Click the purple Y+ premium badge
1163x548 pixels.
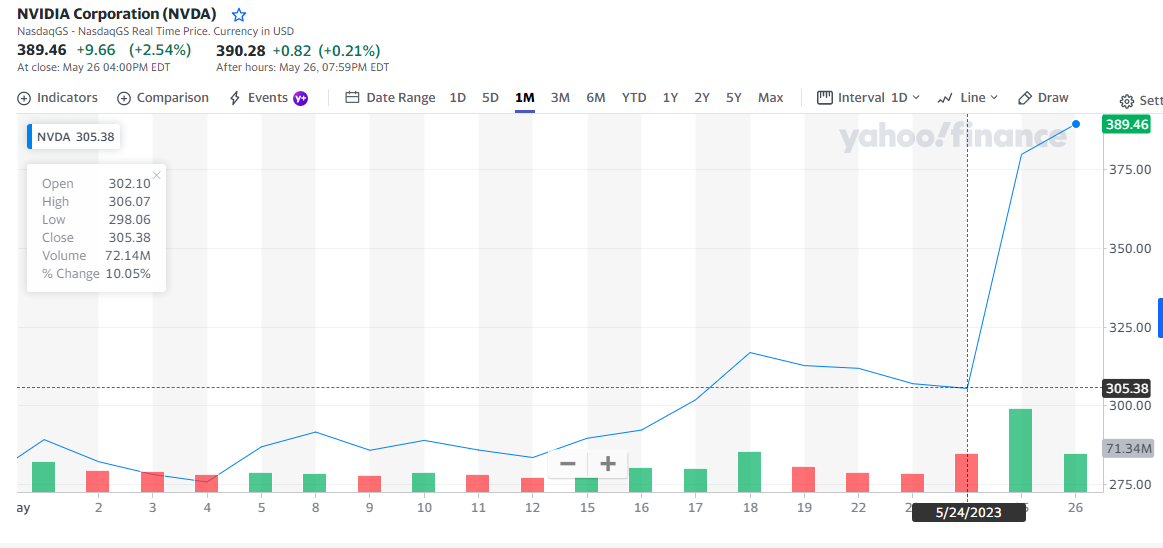pyautogui.click(x=300, y=98)
